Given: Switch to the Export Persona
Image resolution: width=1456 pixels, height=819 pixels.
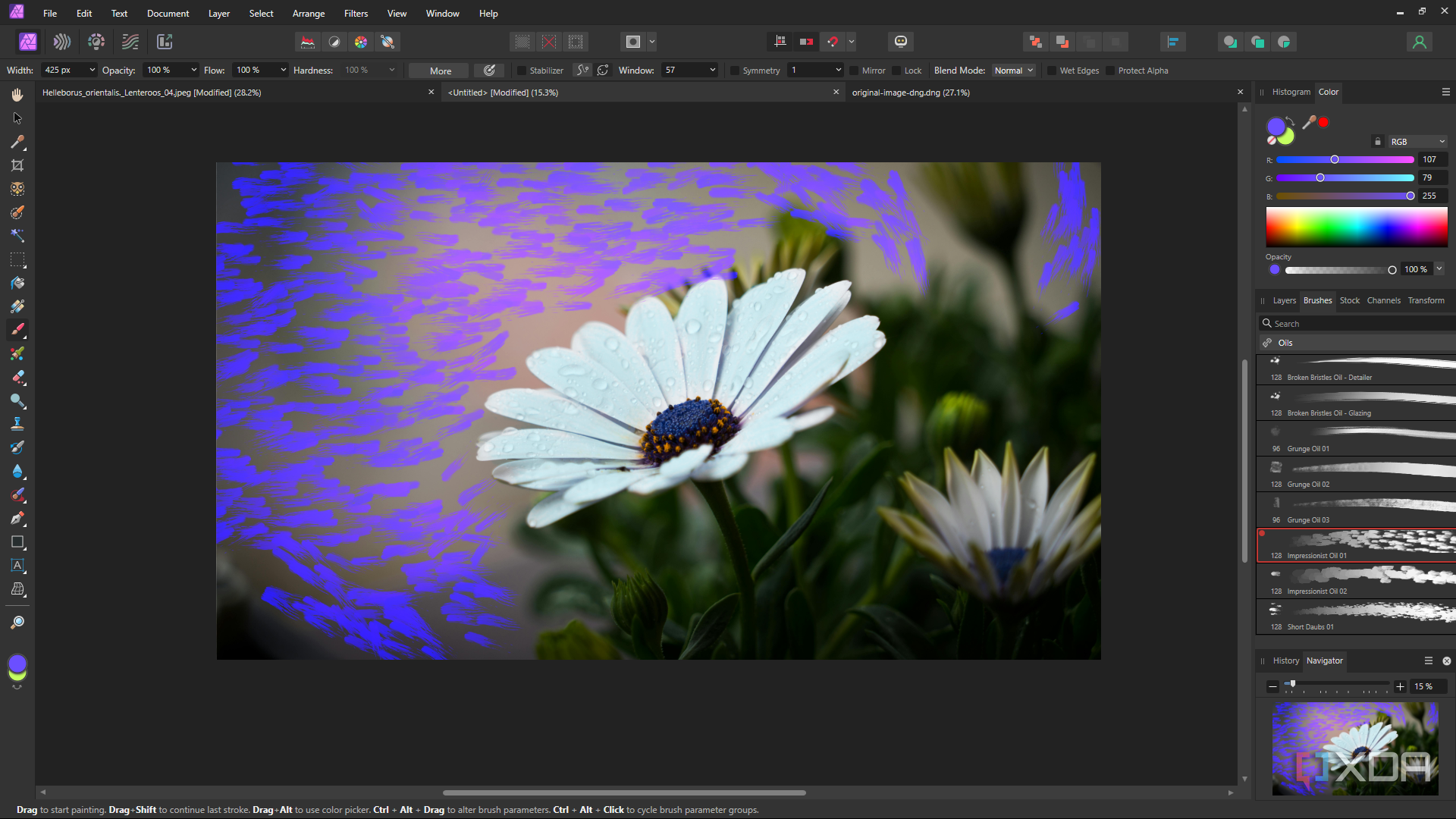Looking at the screenshot, I should (165, 42).
